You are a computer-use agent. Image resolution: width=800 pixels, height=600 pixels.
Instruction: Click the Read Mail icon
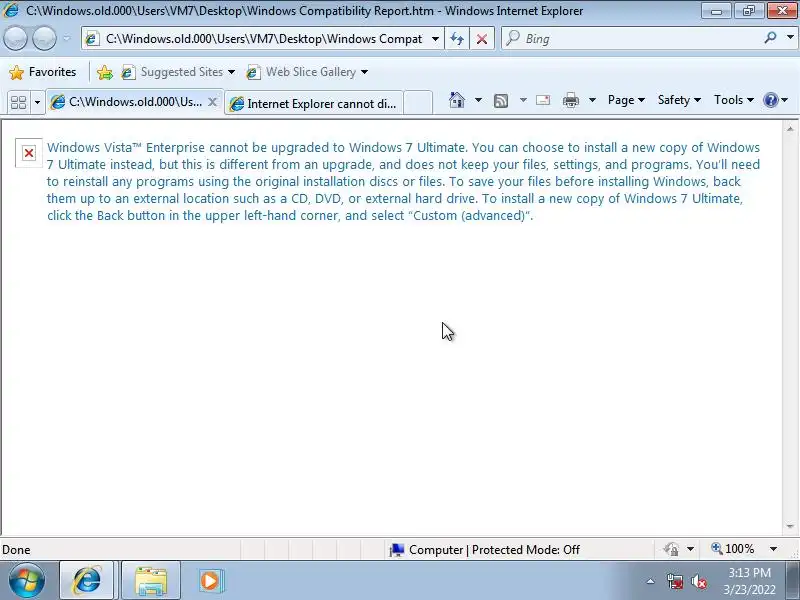tap(543, 100)
